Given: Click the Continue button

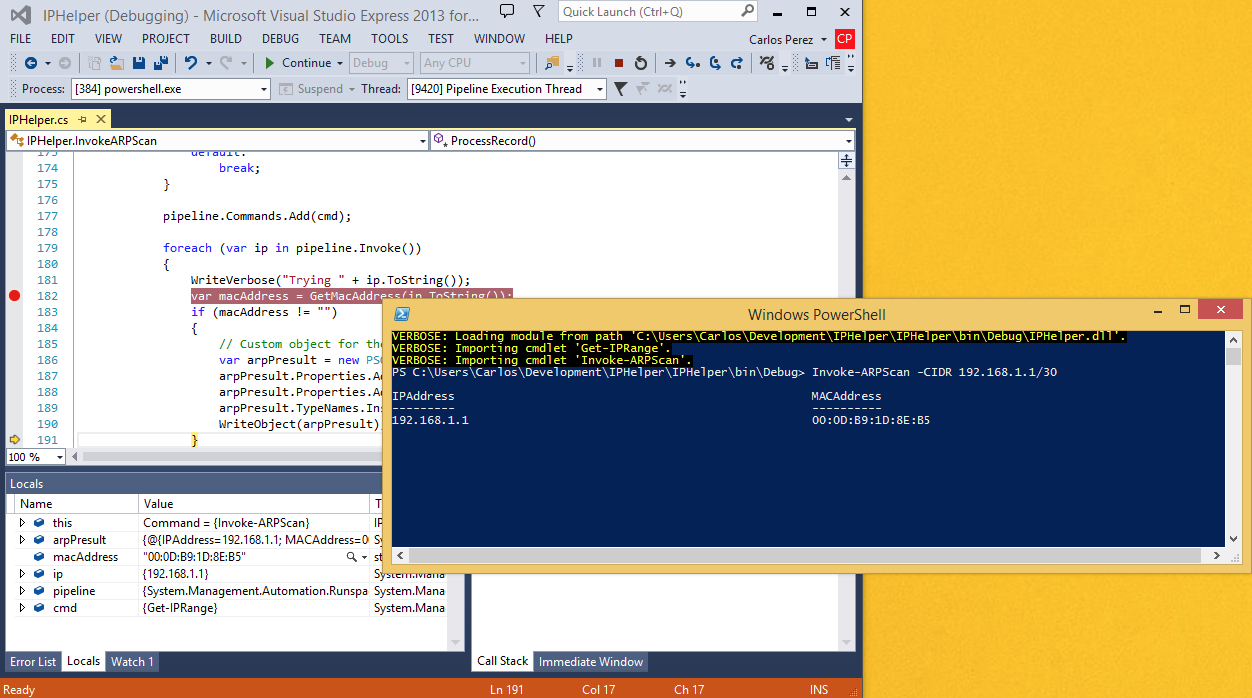Looking at the screenshot, I should 297,63.
